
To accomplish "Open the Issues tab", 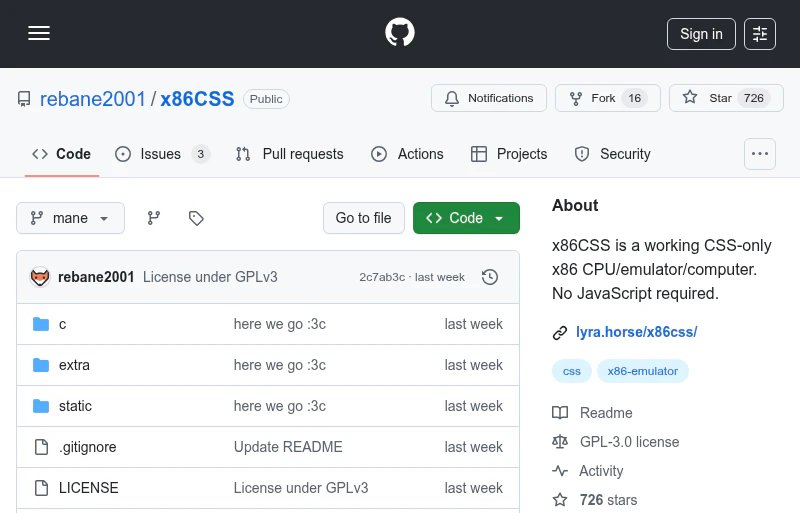I will point(162,154).
